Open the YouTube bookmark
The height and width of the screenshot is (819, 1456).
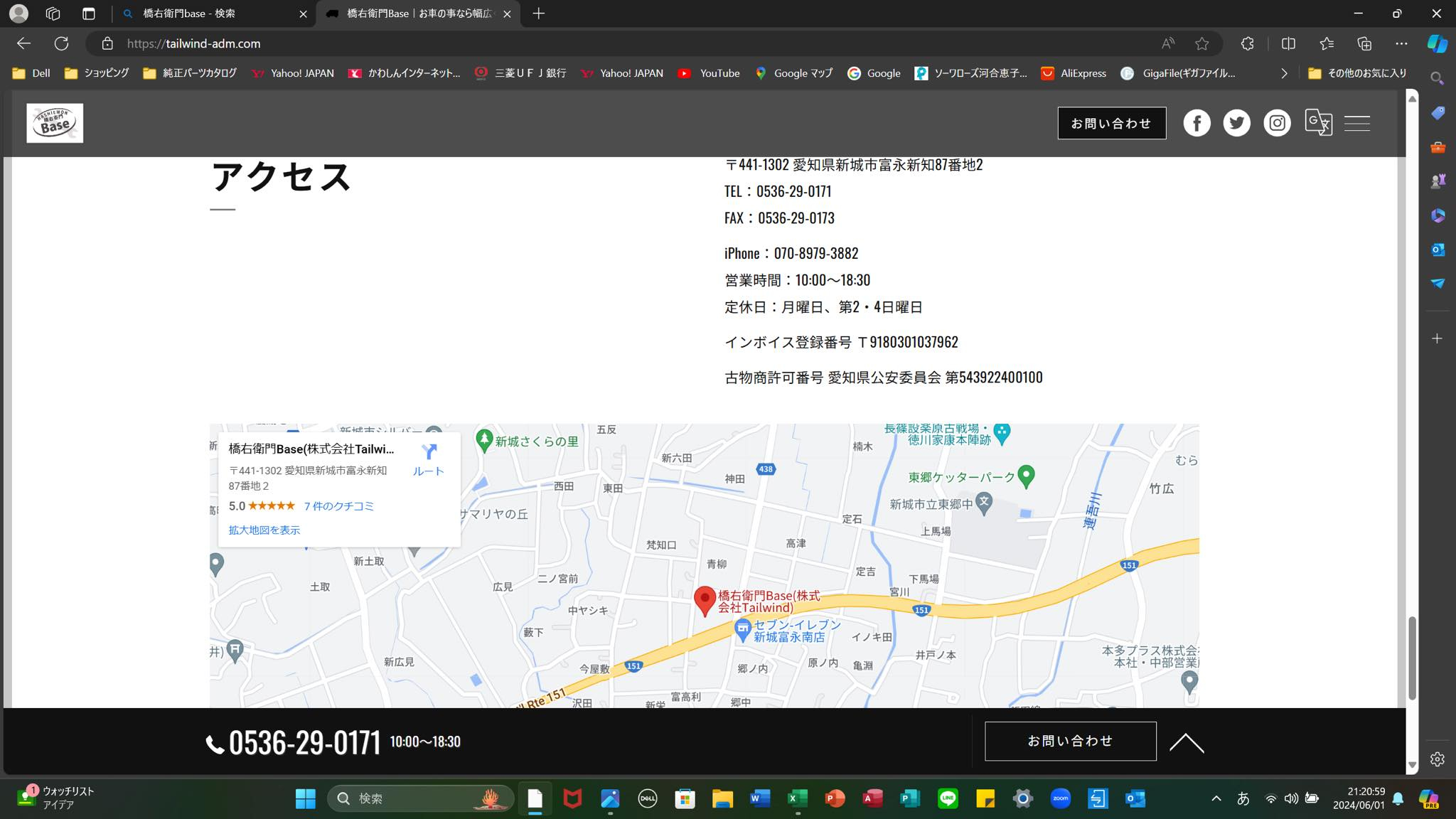coord(709,73)
